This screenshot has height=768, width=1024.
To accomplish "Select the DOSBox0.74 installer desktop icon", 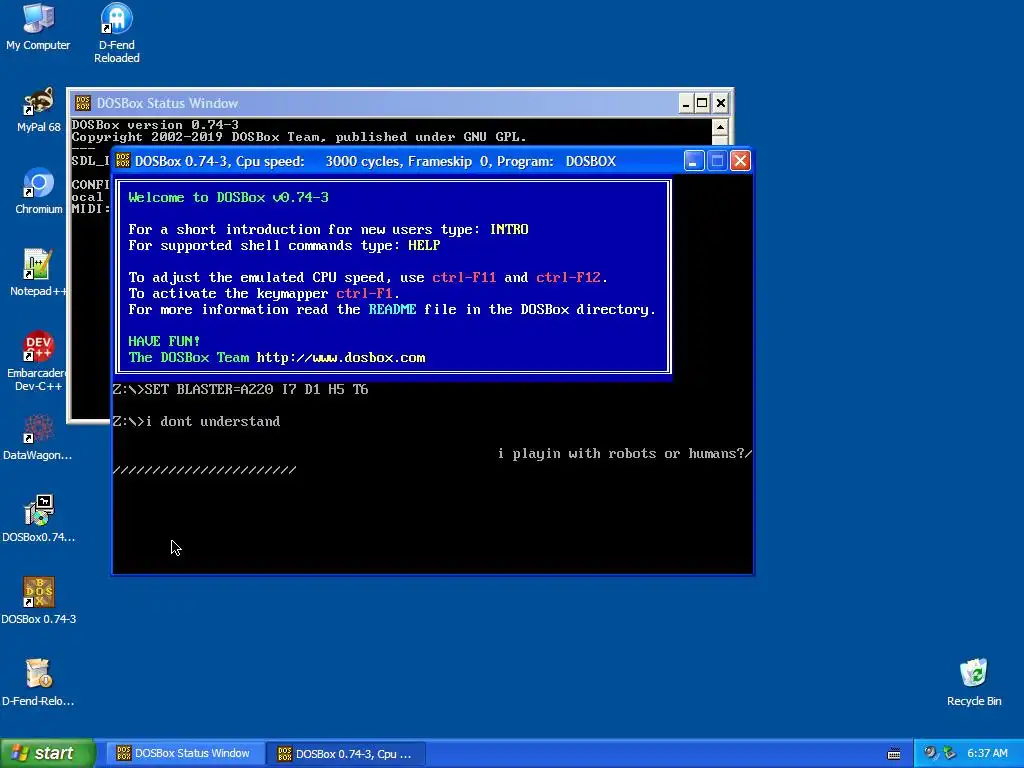I will click(x=38, y=519).
